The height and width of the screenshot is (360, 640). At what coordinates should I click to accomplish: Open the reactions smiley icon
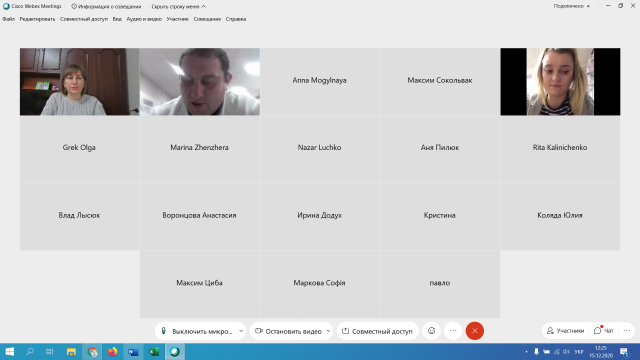point(431,331)
